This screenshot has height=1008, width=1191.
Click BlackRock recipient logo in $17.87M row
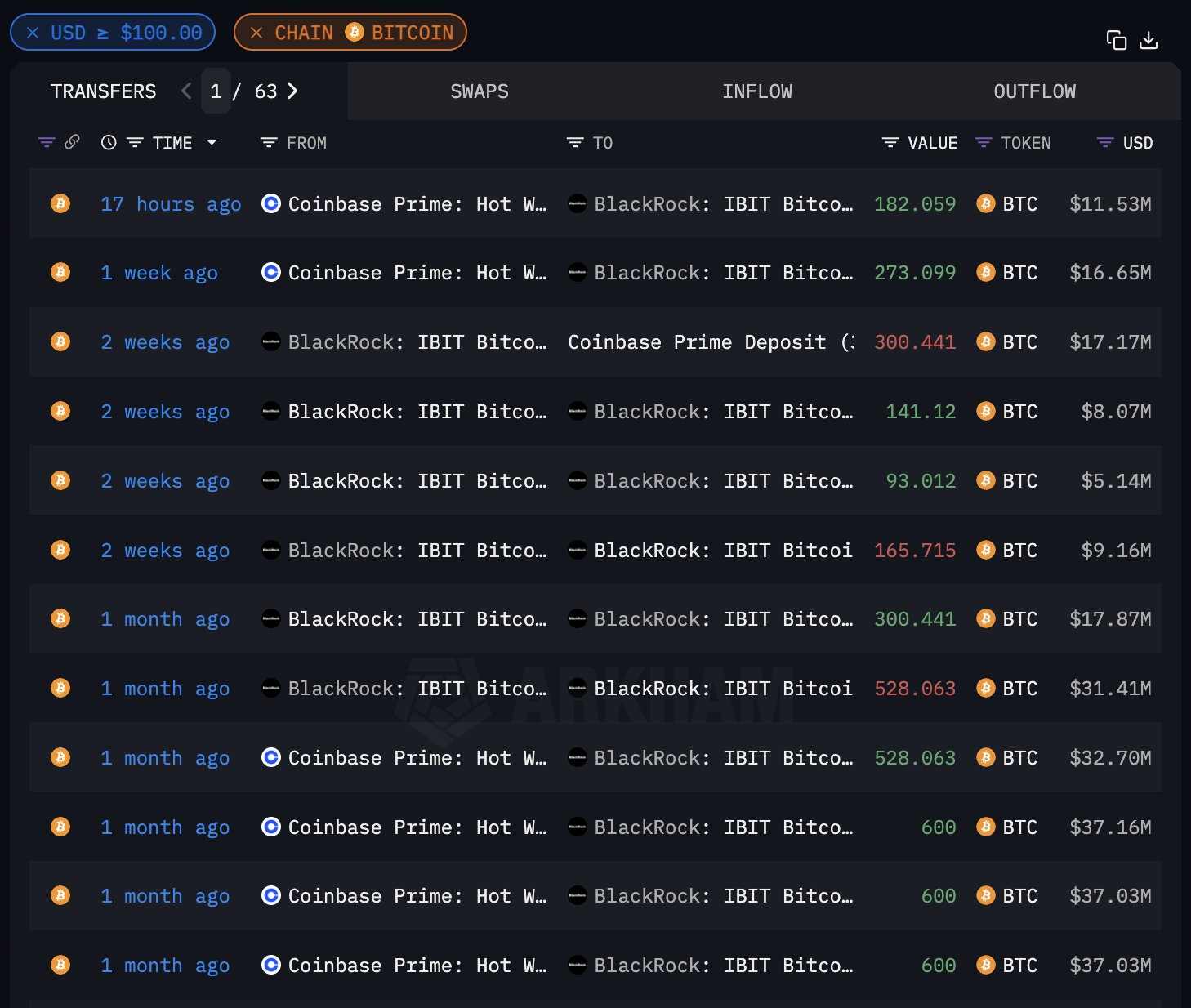[x=578, y=619]
